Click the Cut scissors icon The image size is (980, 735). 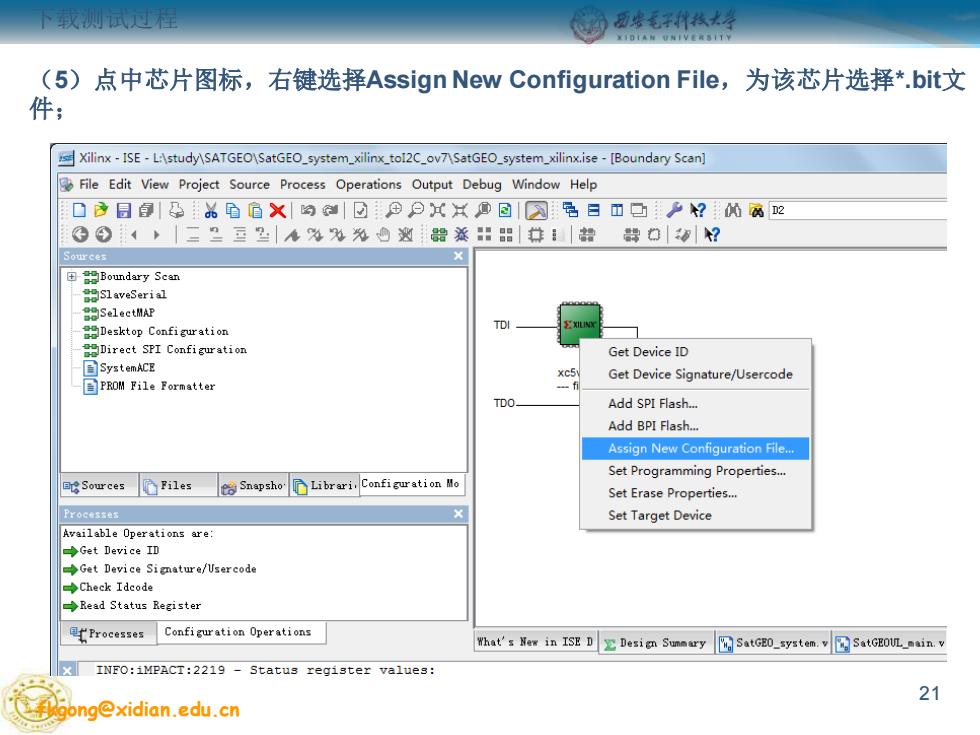pyautogui.click(x=211, y=210)
